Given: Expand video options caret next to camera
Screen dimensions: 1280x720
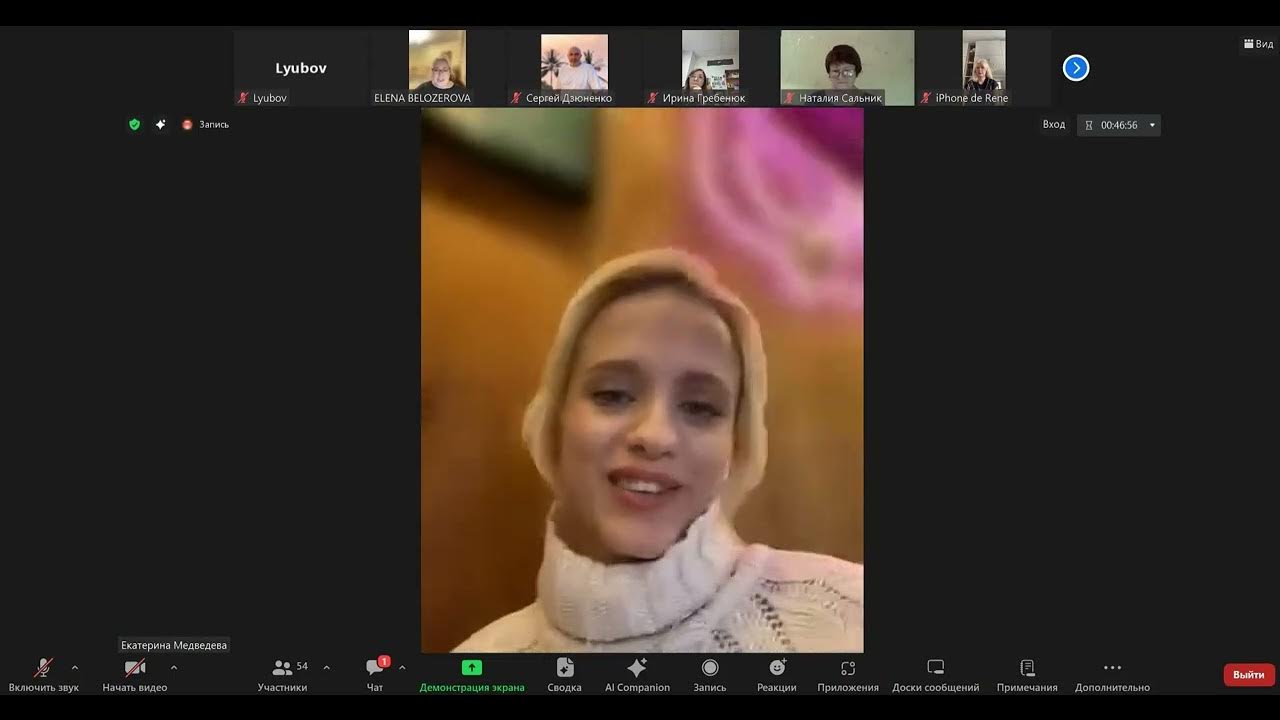Looking at the screenshot, I should click(x=174, y=668).
